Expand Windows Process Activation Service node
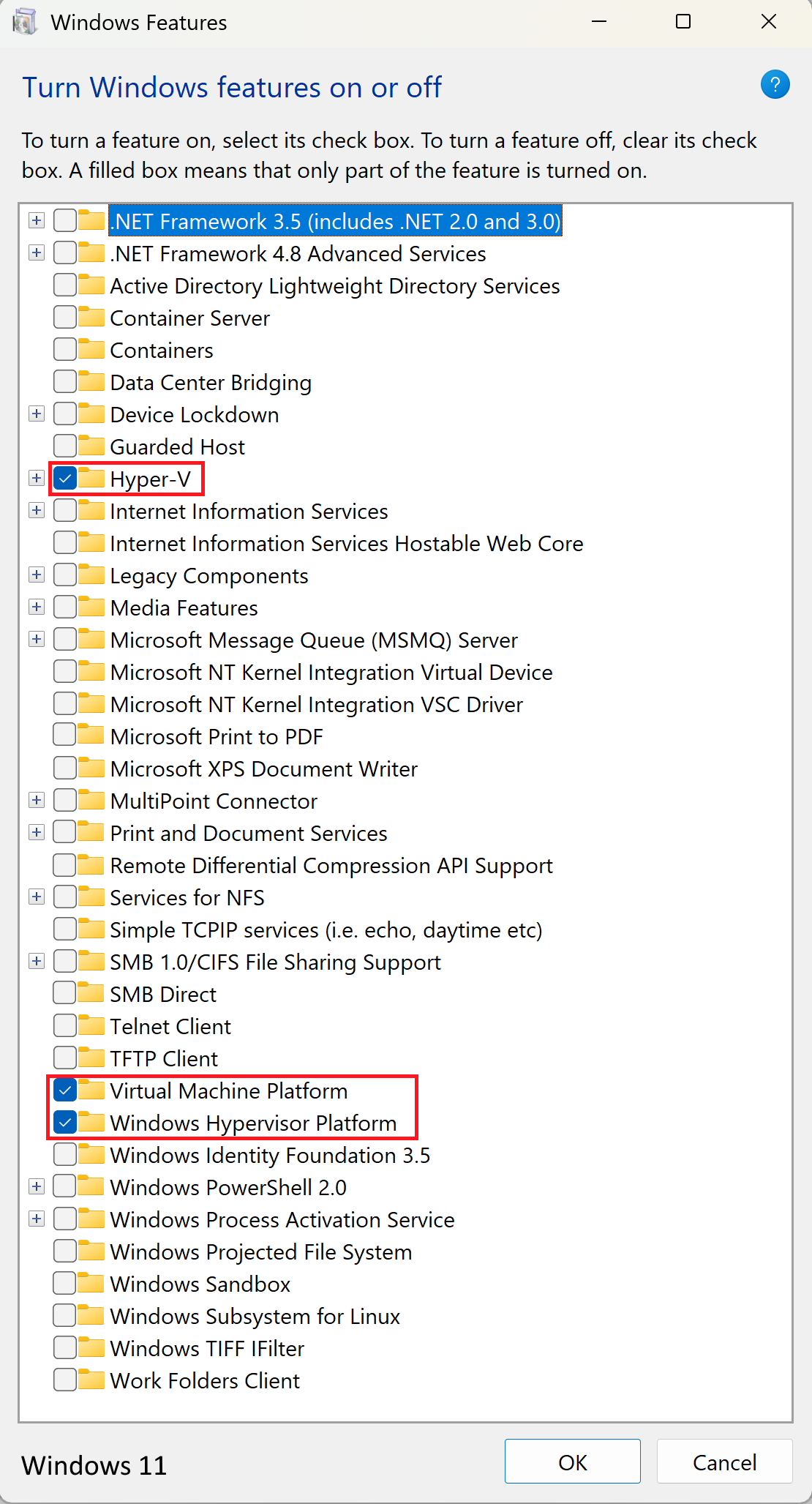812x1504 pixels. point(37,1219)
